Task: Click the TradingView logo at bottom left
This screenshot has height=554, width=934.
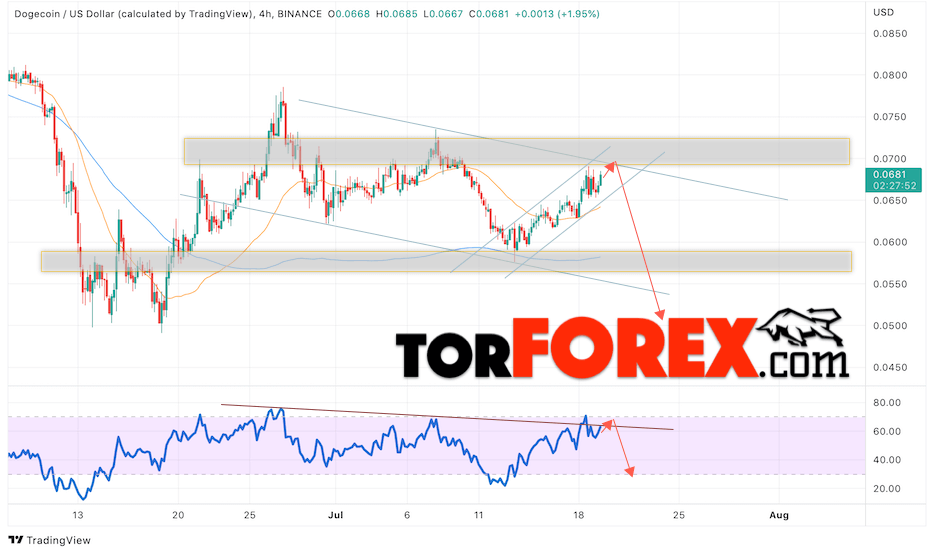Action: (50, 540)
